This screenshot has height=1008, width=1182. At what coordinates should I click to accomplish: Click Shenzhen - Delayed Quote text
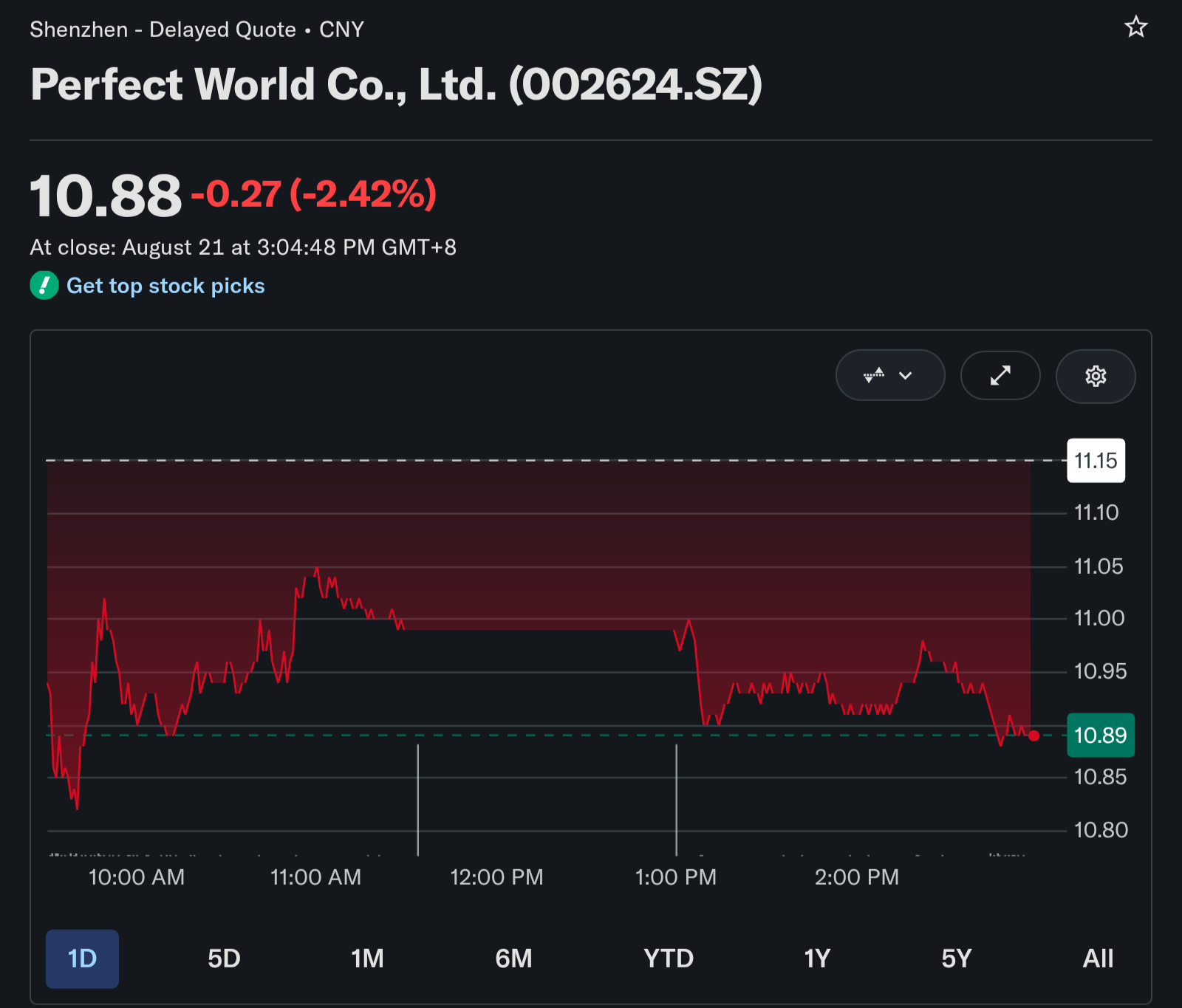(163, 30)
